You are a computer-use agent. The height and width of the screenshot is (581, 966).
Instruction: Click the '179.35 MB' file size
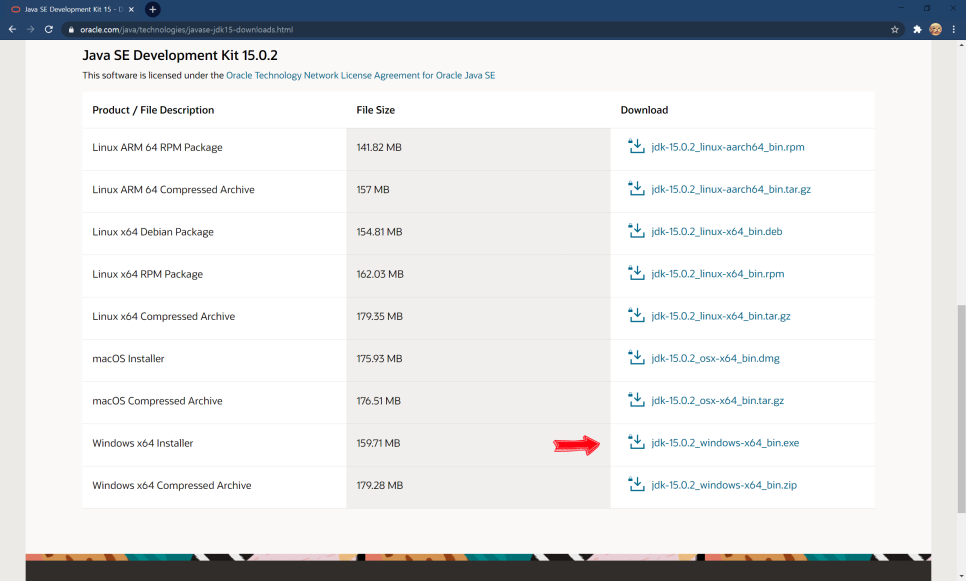(380, 316)
